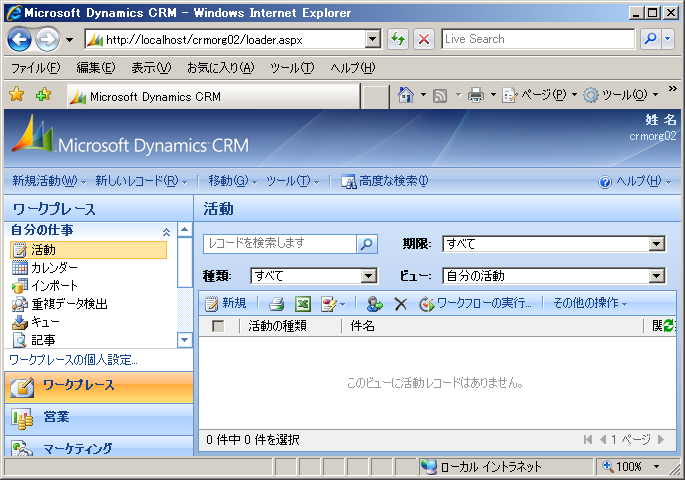Click the URL address field
685x480 pixels.
pyautogui.click(x=225, y=40)
